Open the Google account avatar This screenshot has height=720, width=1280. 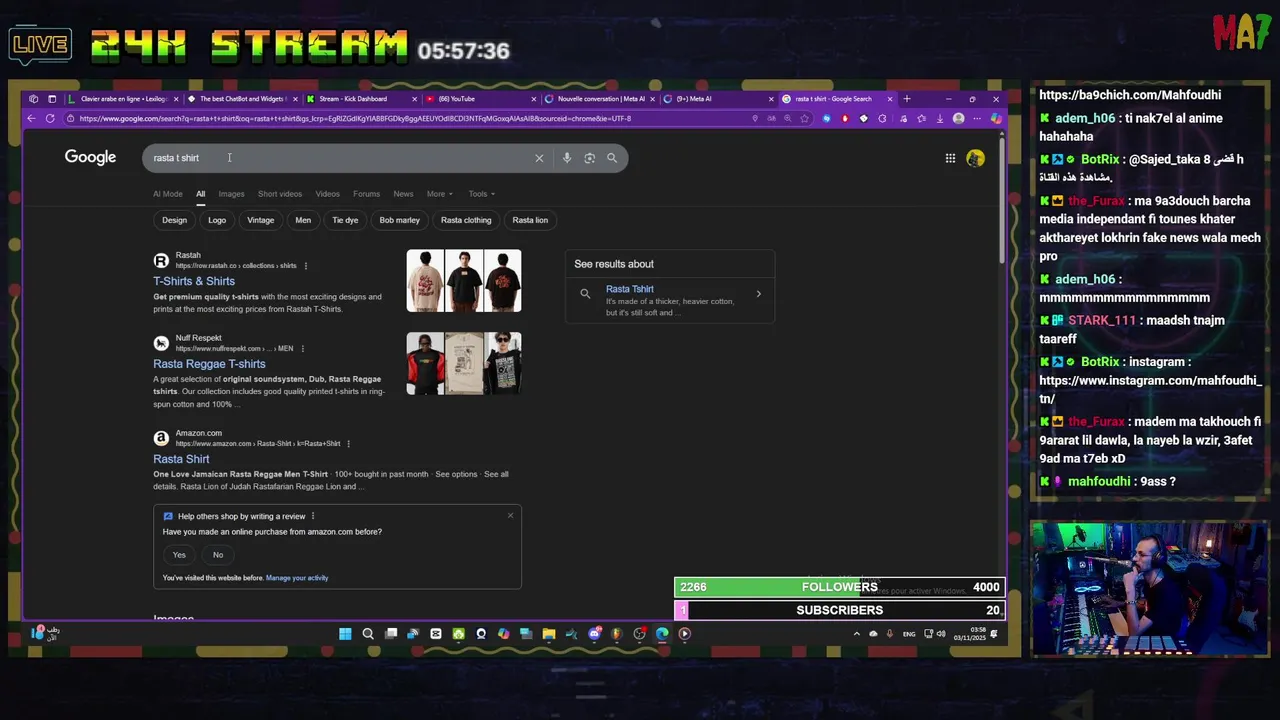pyautogui.click(x=975, y=158)
